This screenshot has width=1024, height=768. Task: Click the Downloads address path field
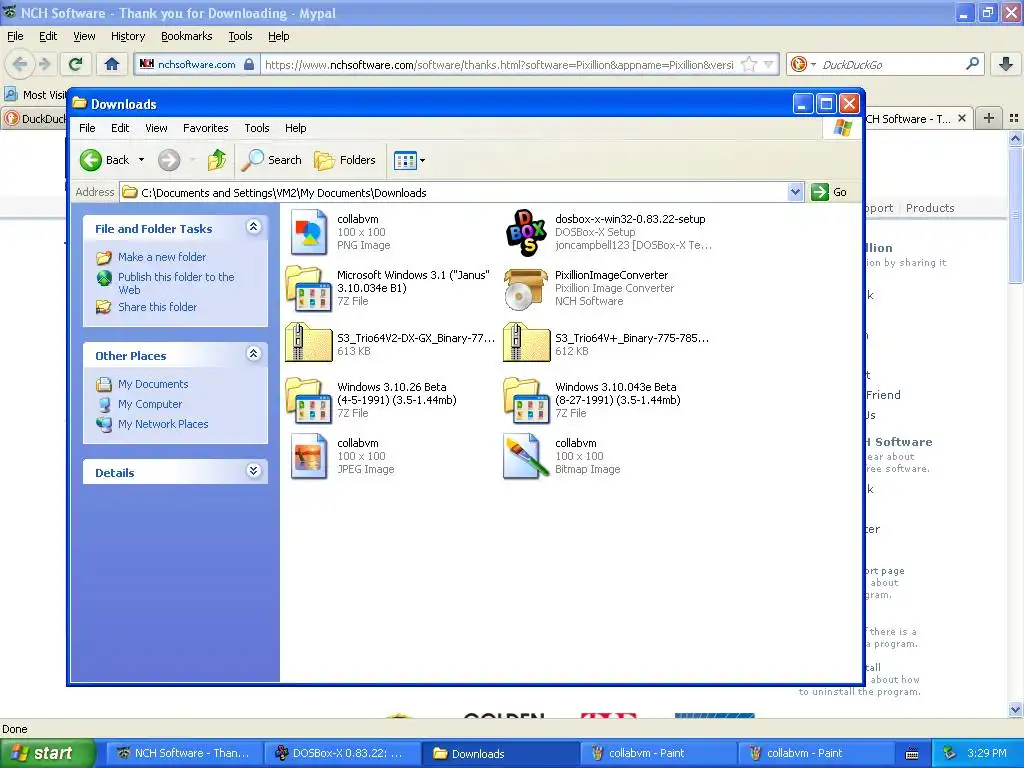462,192
